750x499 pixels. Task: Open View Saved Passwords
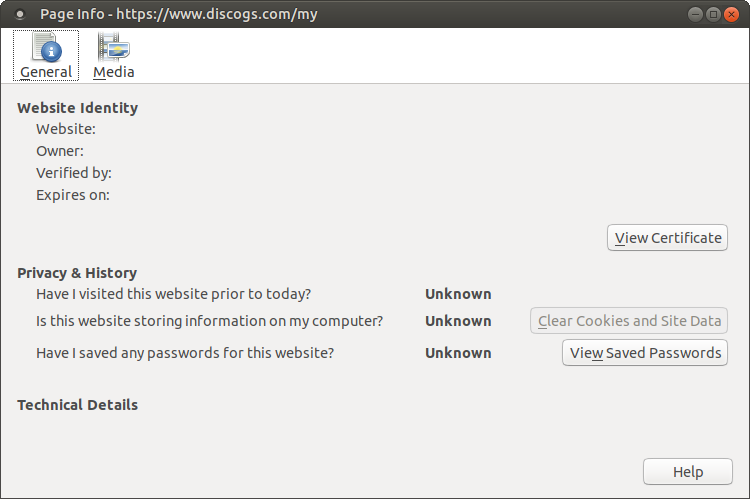point(645,353)
